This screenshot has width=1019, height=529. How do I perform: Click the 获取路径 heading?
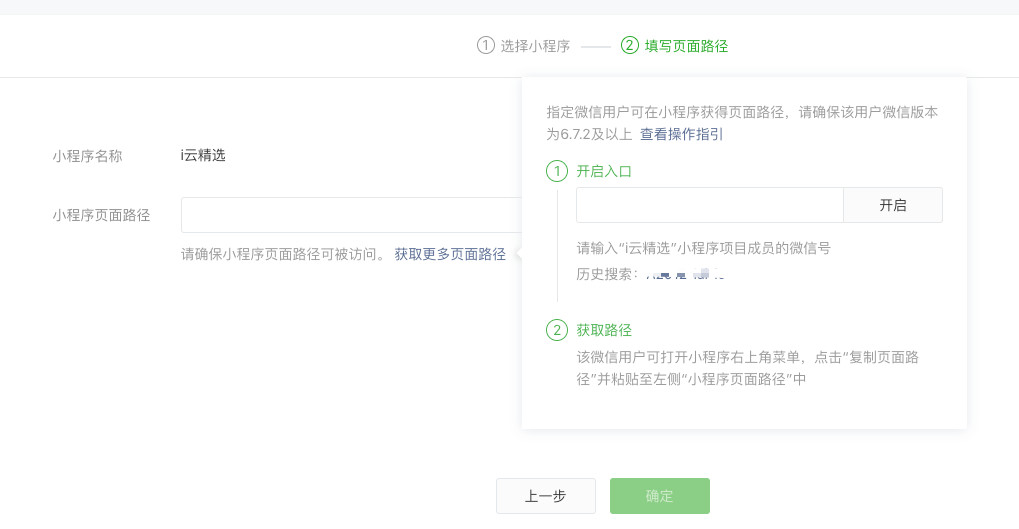tap(604, 330)
